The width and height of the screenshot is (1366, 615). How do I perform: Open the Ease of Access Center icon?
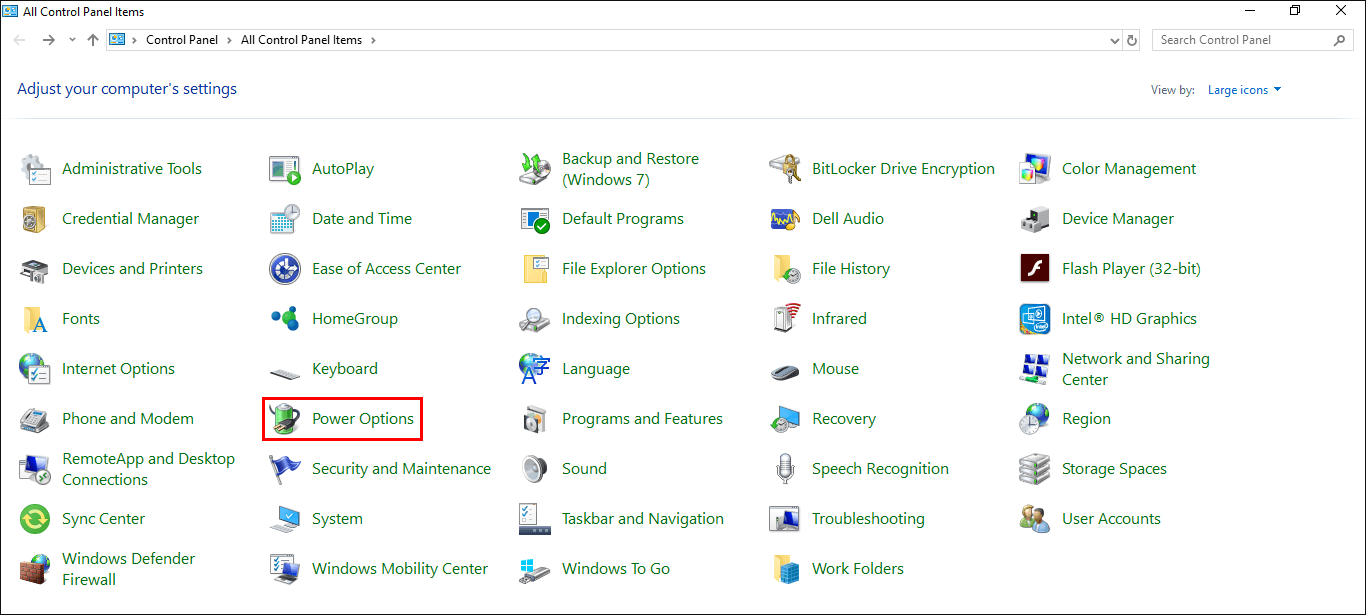pos(285,269)
